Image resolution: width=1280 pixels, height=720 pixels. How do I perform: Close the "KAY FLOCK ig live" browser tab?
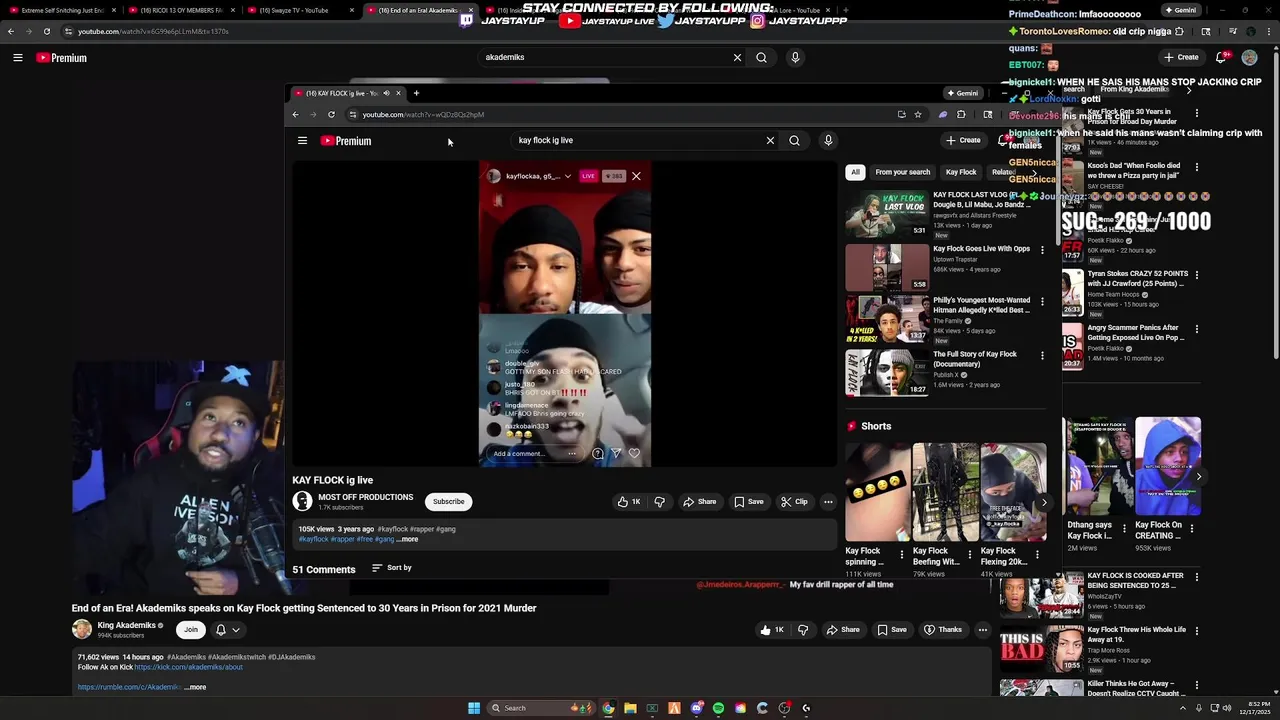(x=398, y=93)
